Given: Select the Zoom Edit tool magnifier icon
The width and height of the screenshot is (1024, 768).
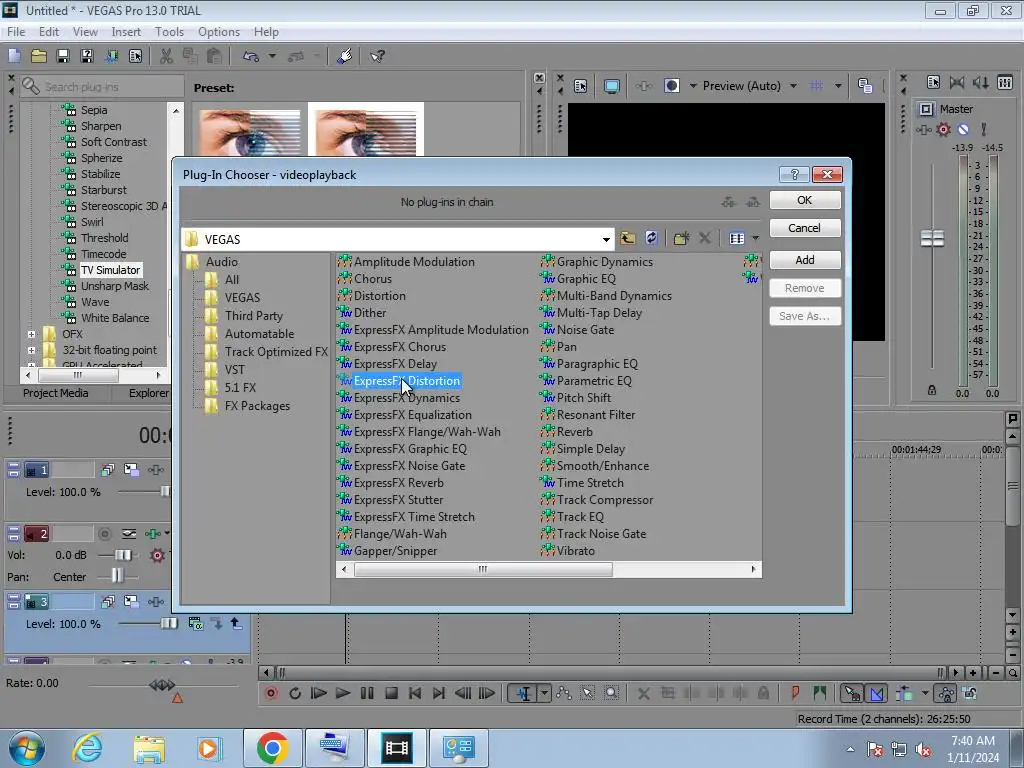Looking at the screenshot, I should [x=611, y=693].
